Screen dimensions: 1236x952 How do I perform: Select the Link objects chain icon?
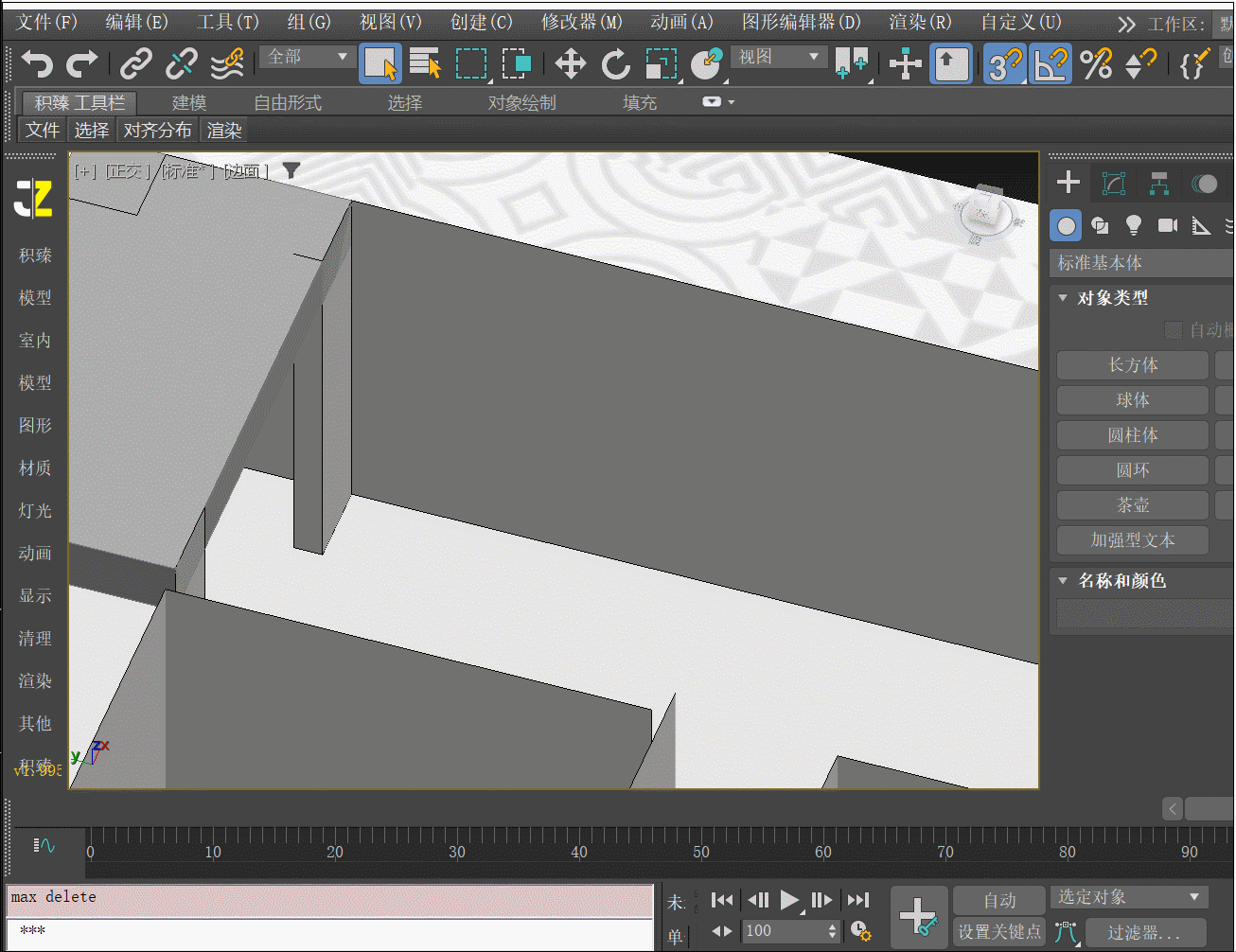136,64
